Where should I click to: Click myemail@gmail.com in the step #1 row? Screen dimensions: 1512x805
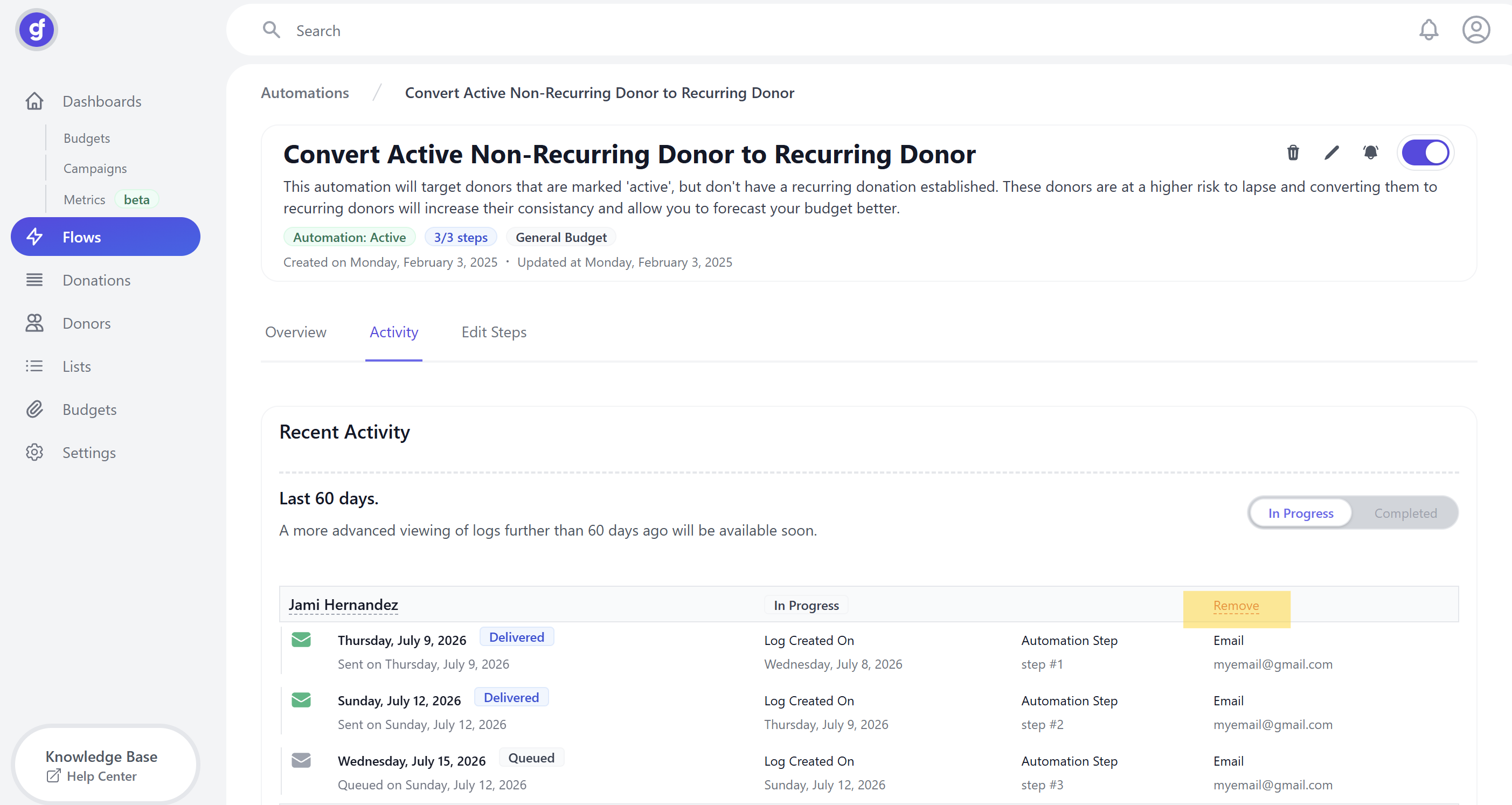pos(1273,665)
